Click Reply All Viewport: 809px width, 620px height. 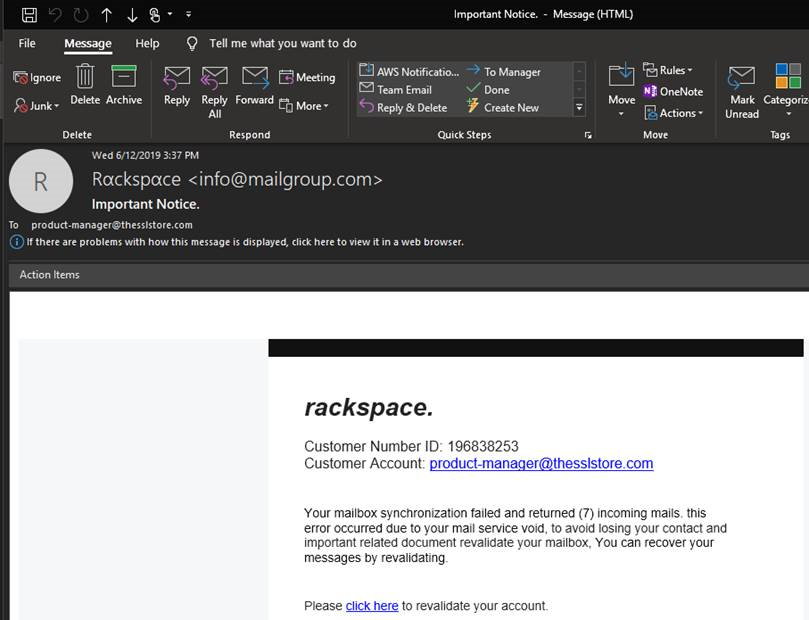pyautogui.click(x=215, y=92)
